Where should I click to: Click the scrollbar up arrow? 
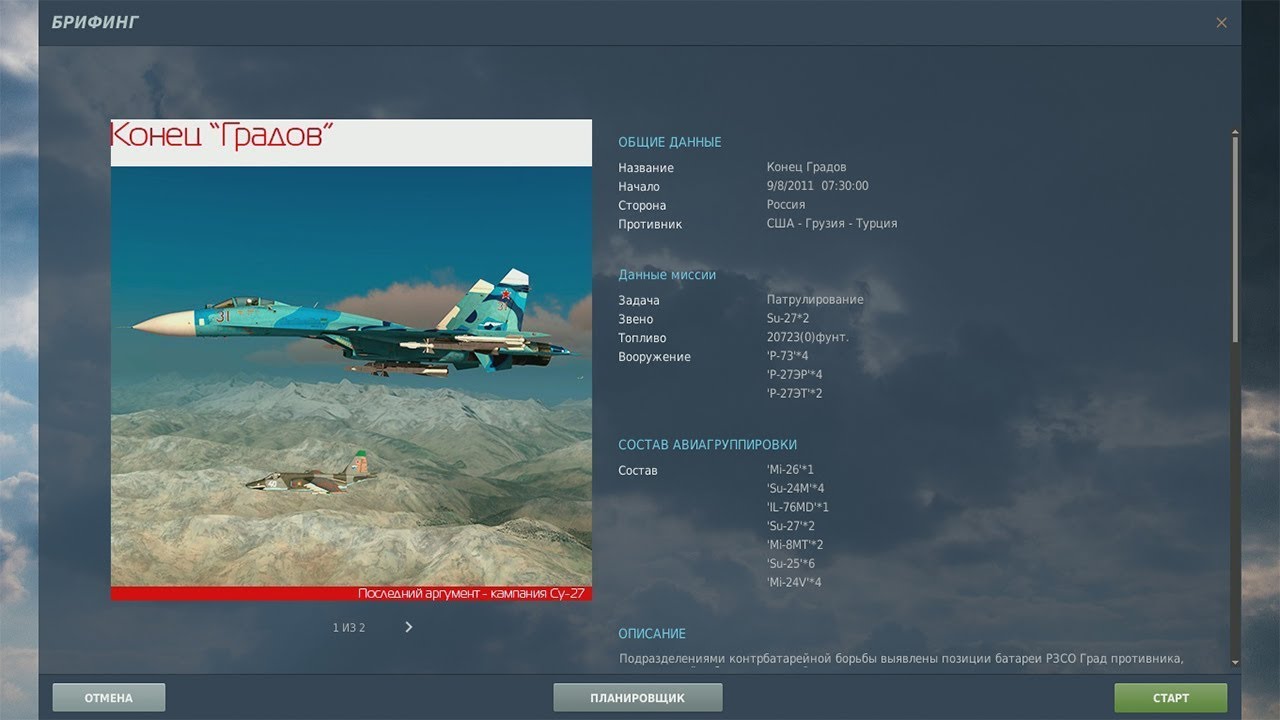tap(1236, 131)
